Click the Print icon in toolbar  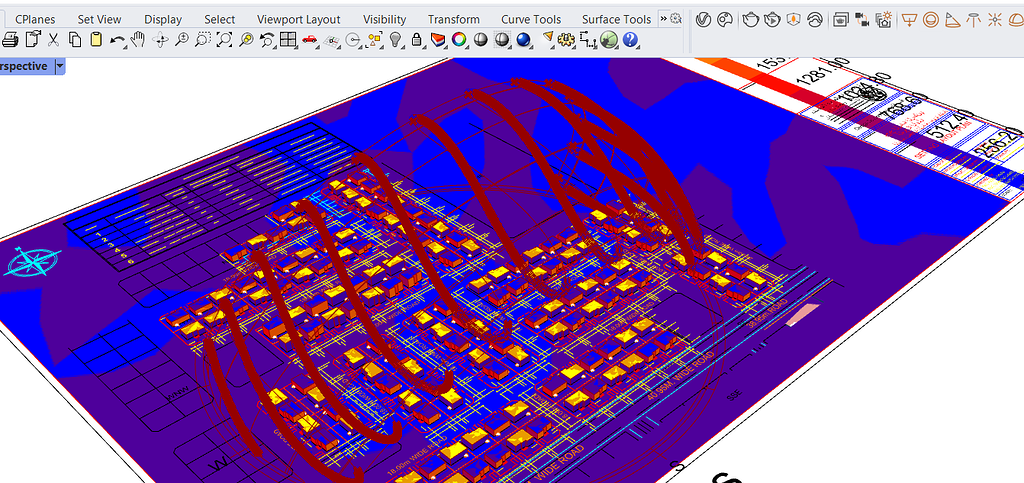click(x=11, y=40)
